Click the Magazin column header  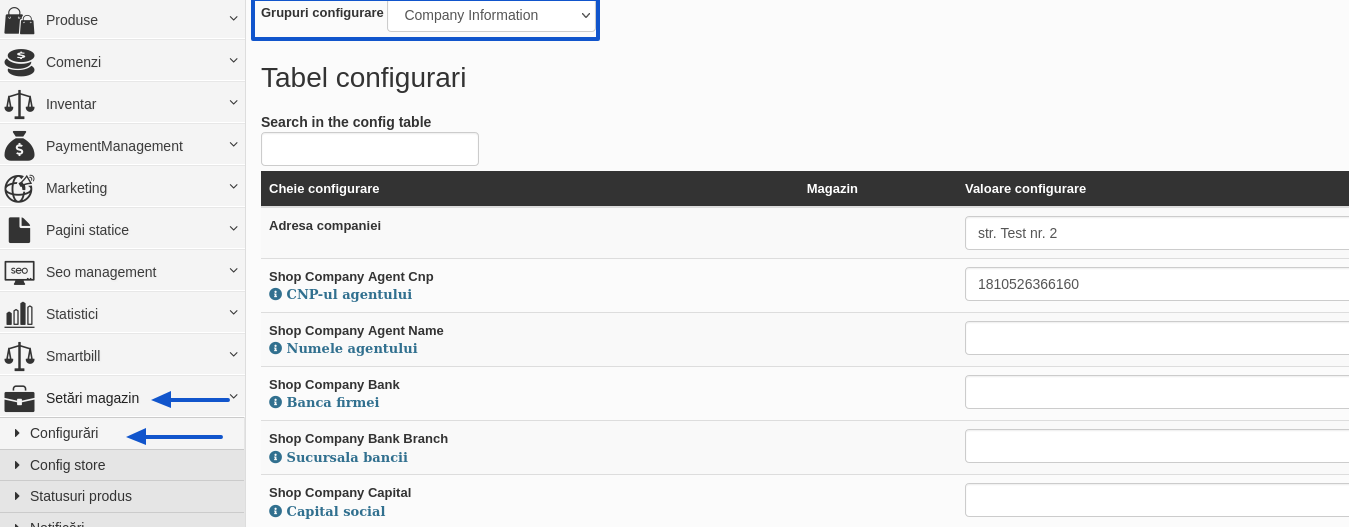click(832, 188)
